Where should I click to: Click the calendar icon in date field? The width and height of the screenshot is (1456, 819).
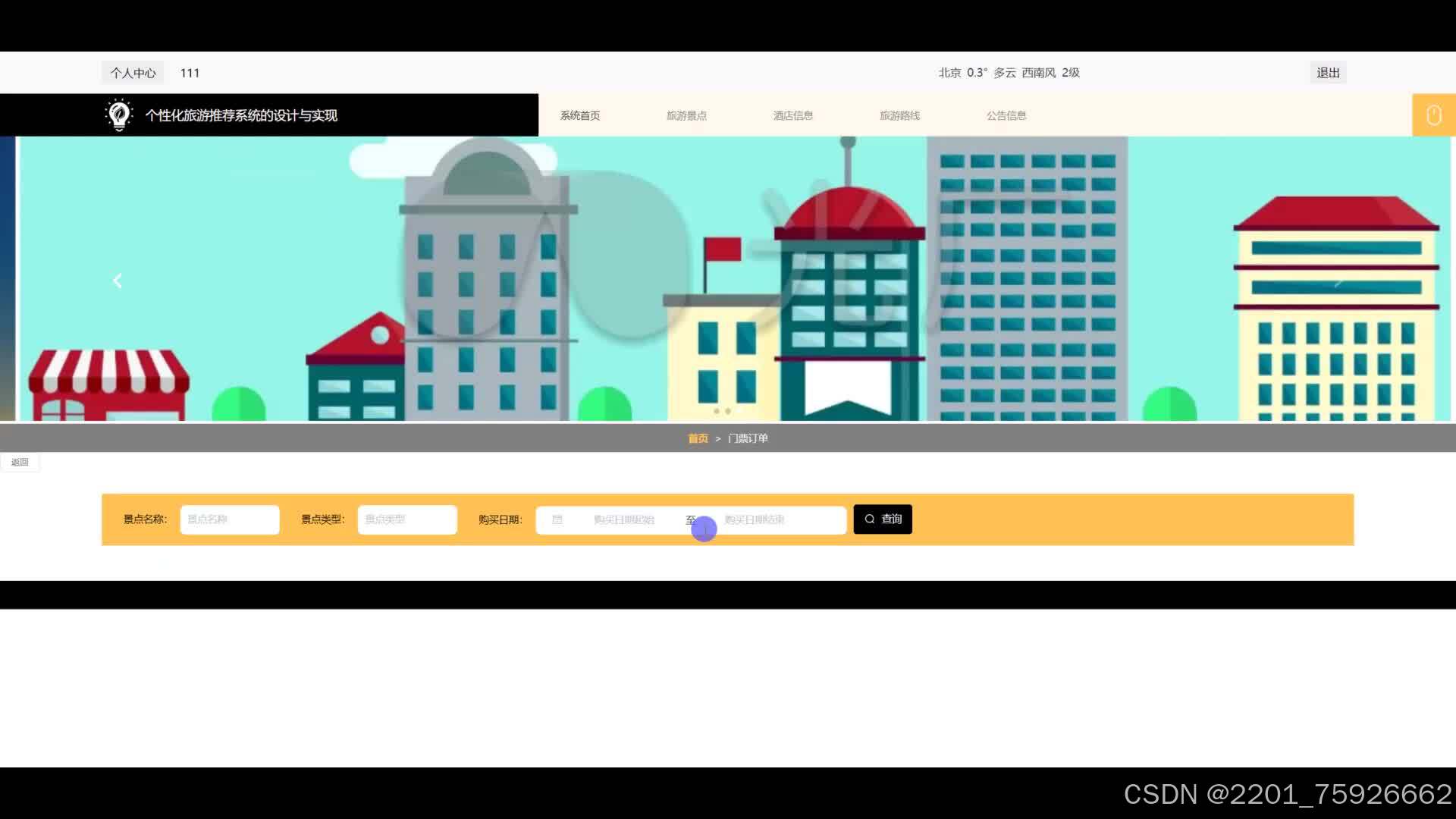[x=557, y=519]
